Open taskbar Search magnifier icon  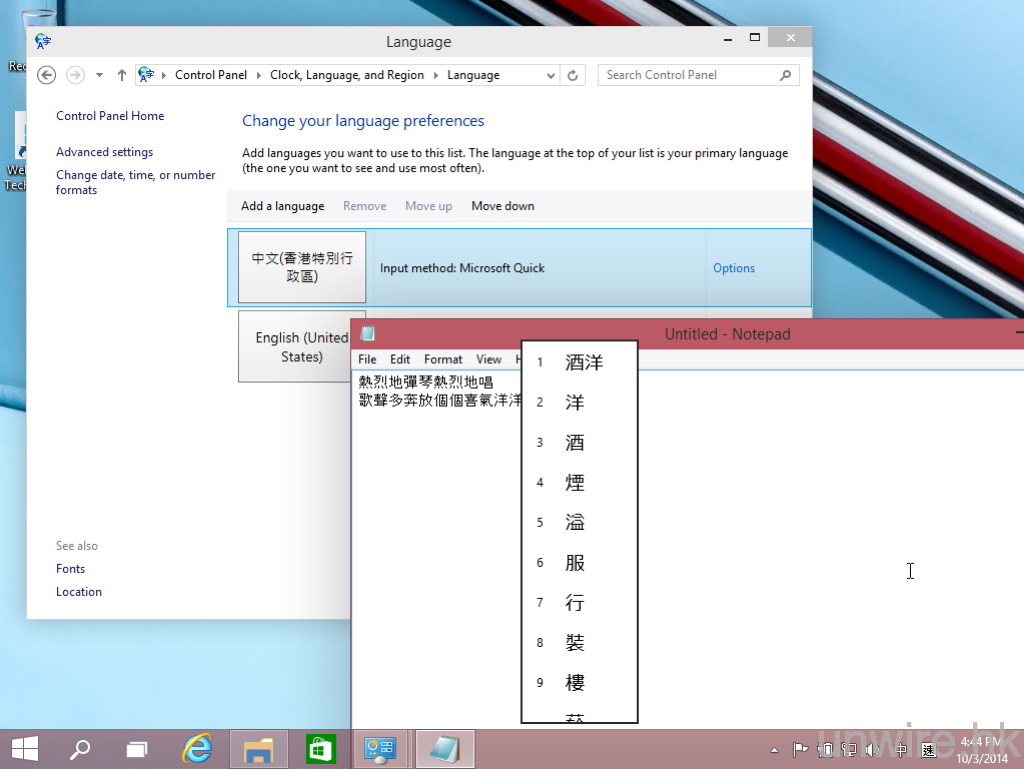tap(80, 748)
